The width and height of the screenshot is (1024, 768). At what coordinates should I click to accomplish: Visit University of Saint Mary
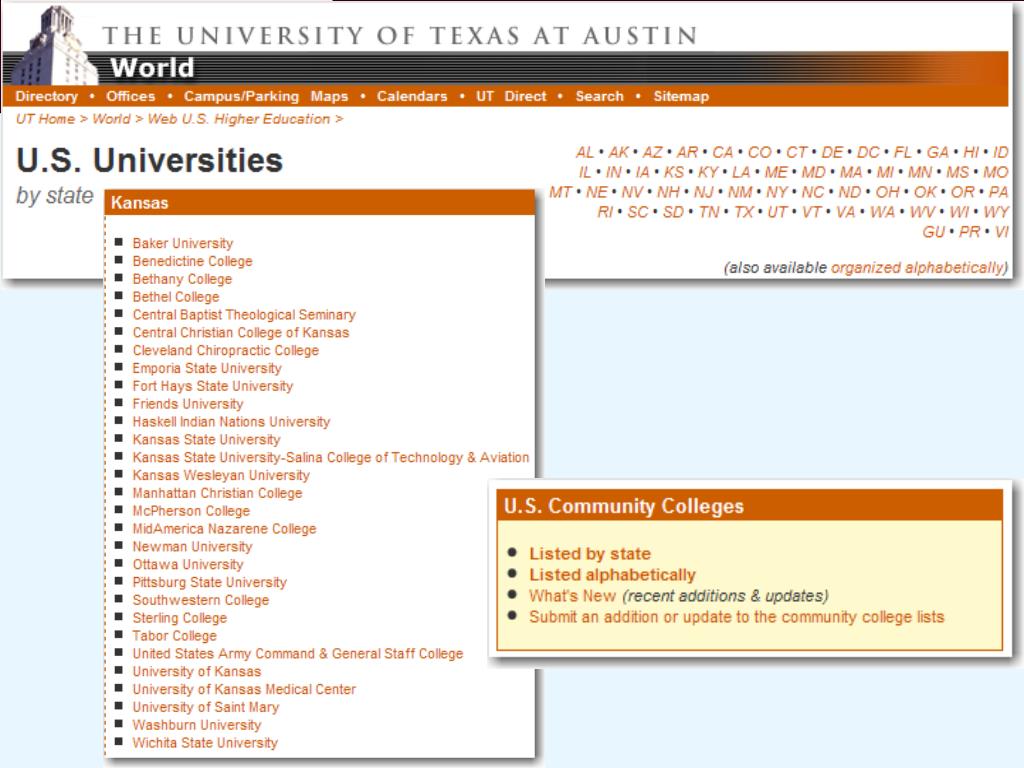206,707
